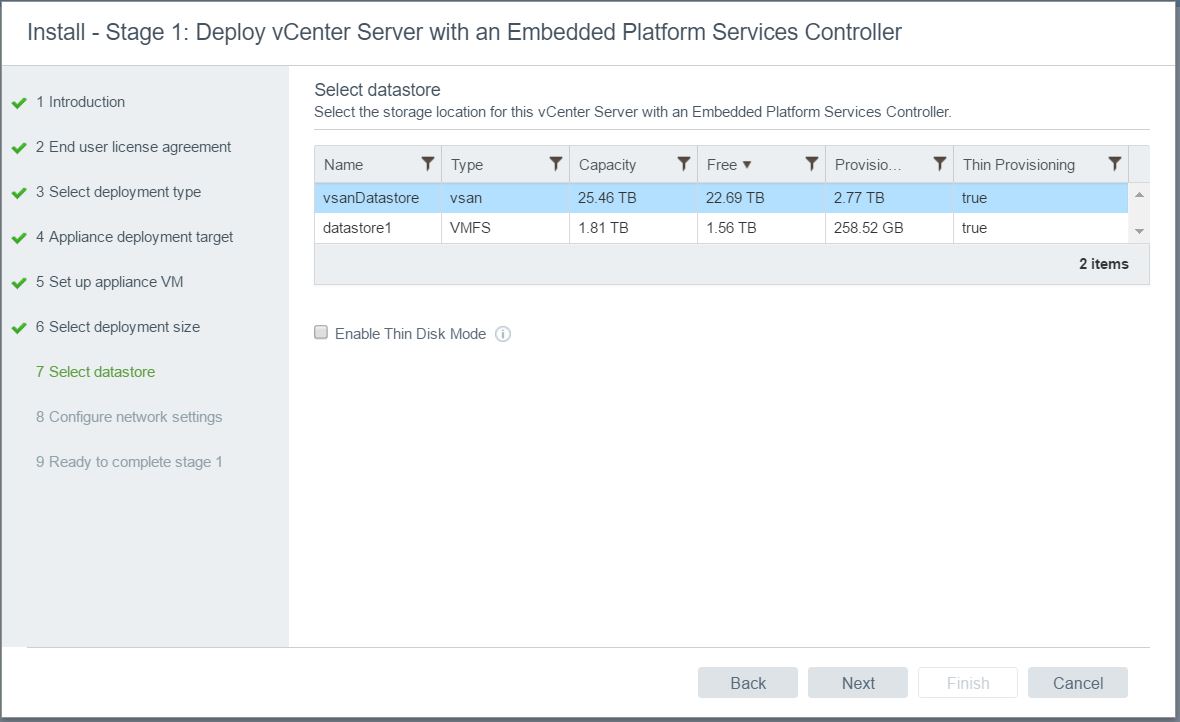Viewport: 1180px width, 722px height.
Task: Click the Next button
Action: (858, 683)
